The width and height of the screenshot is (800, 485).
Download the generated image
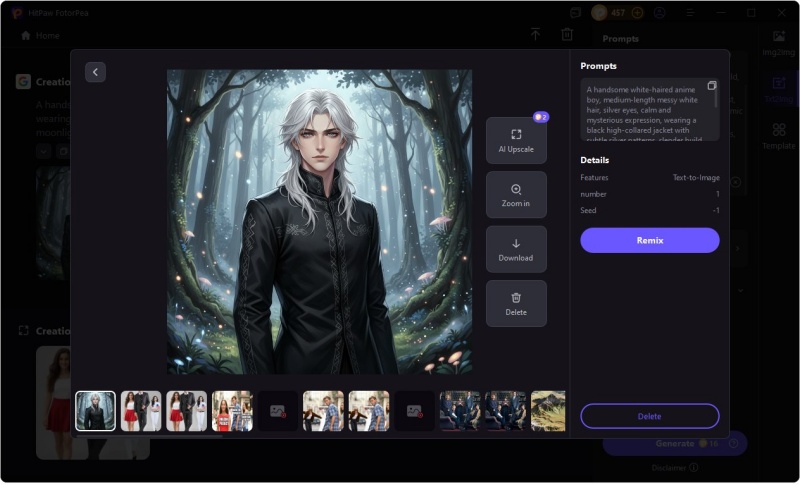coord(516,249)
